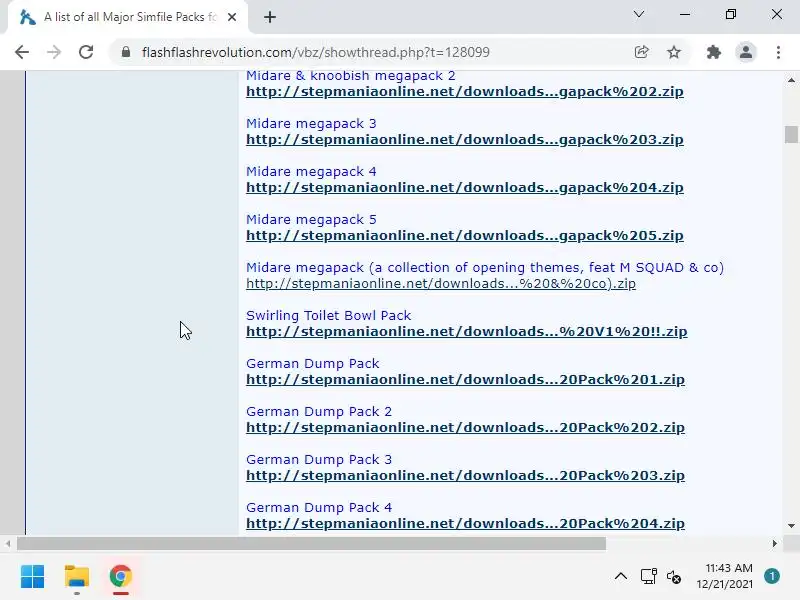The image size is (800, 600).
Task: Click the 'Midare megapack 5' title text
Action: [311, 219]
